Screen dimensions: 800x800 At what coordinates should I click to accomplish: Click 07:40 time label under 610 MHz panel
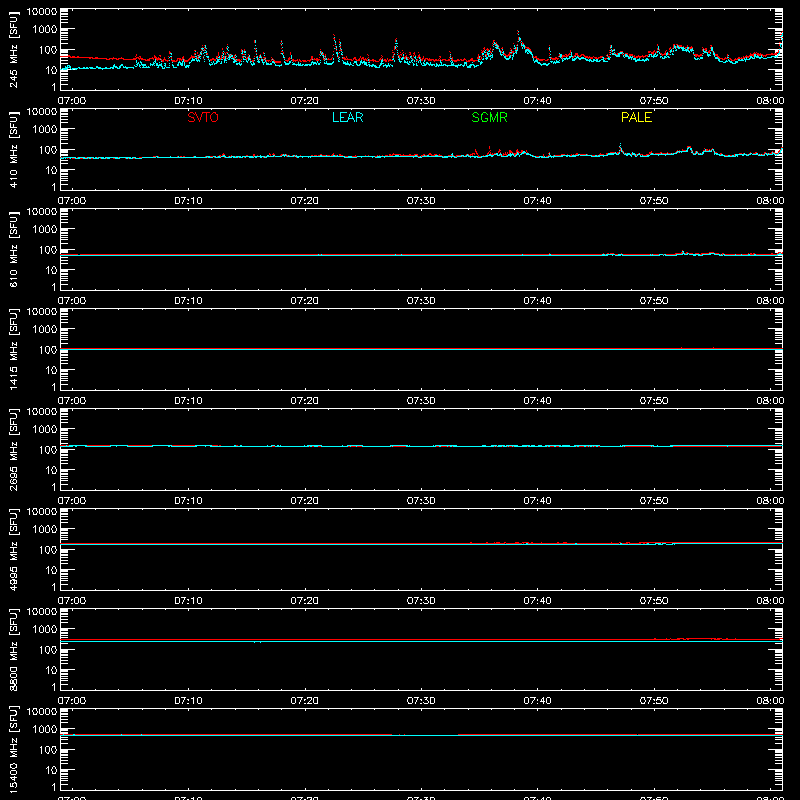click(x=537, y=301)
